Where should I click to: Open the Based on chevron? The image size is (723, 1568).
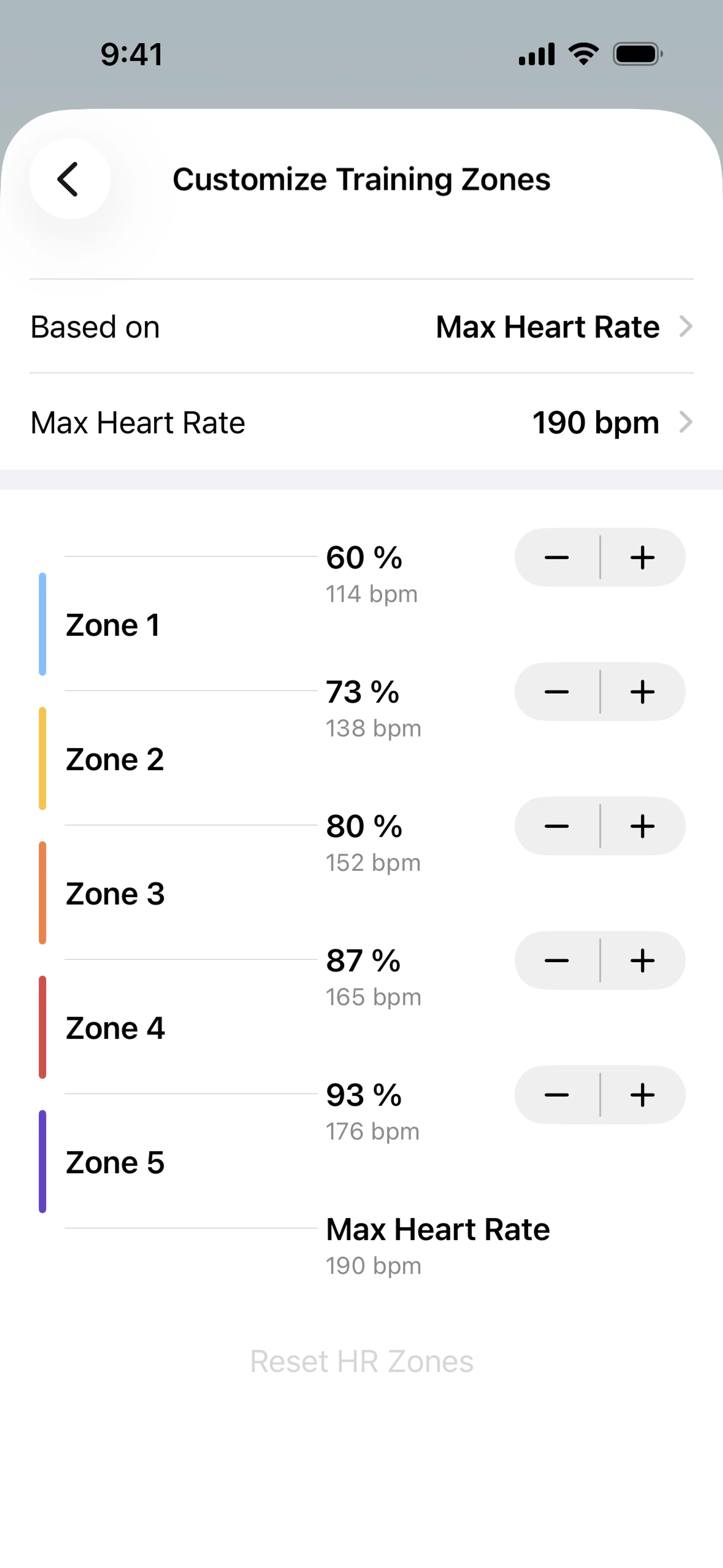pos(686,327)
